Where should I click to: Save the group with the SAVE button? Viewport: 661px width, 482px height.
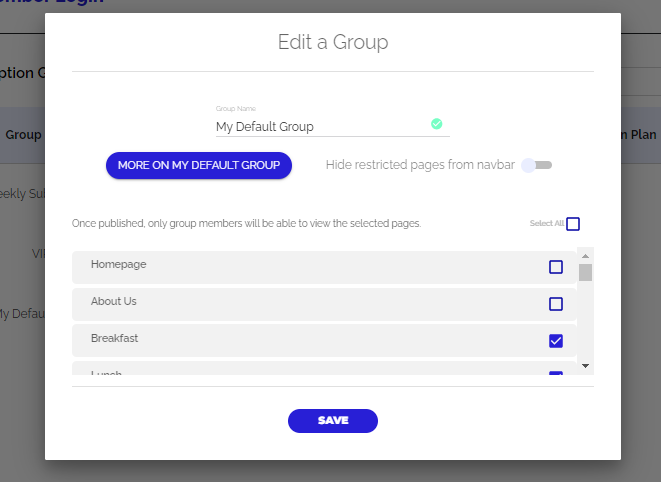tap(333, 421)
